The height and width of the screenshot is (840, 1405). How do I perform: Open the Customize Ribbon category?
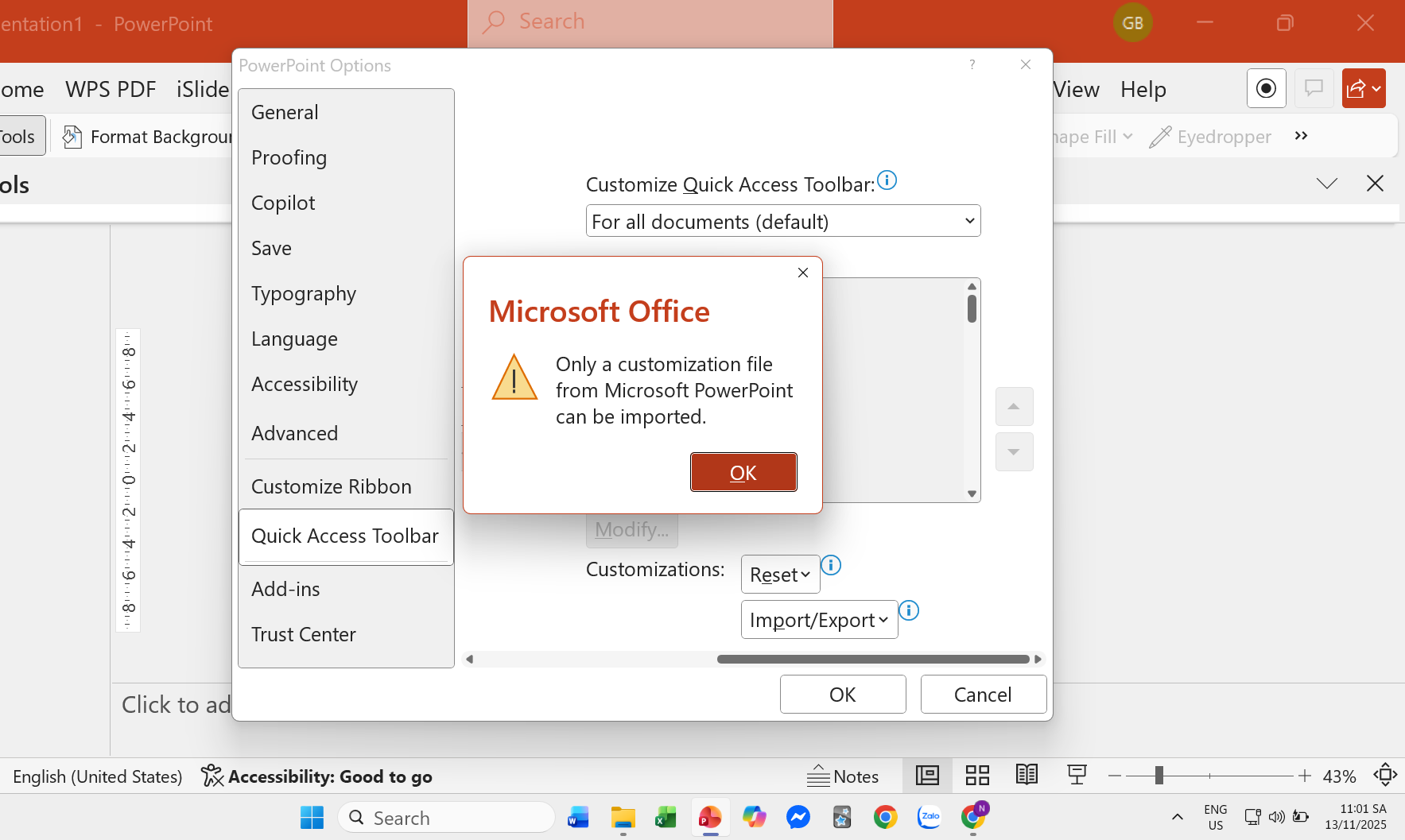[346, 486]
